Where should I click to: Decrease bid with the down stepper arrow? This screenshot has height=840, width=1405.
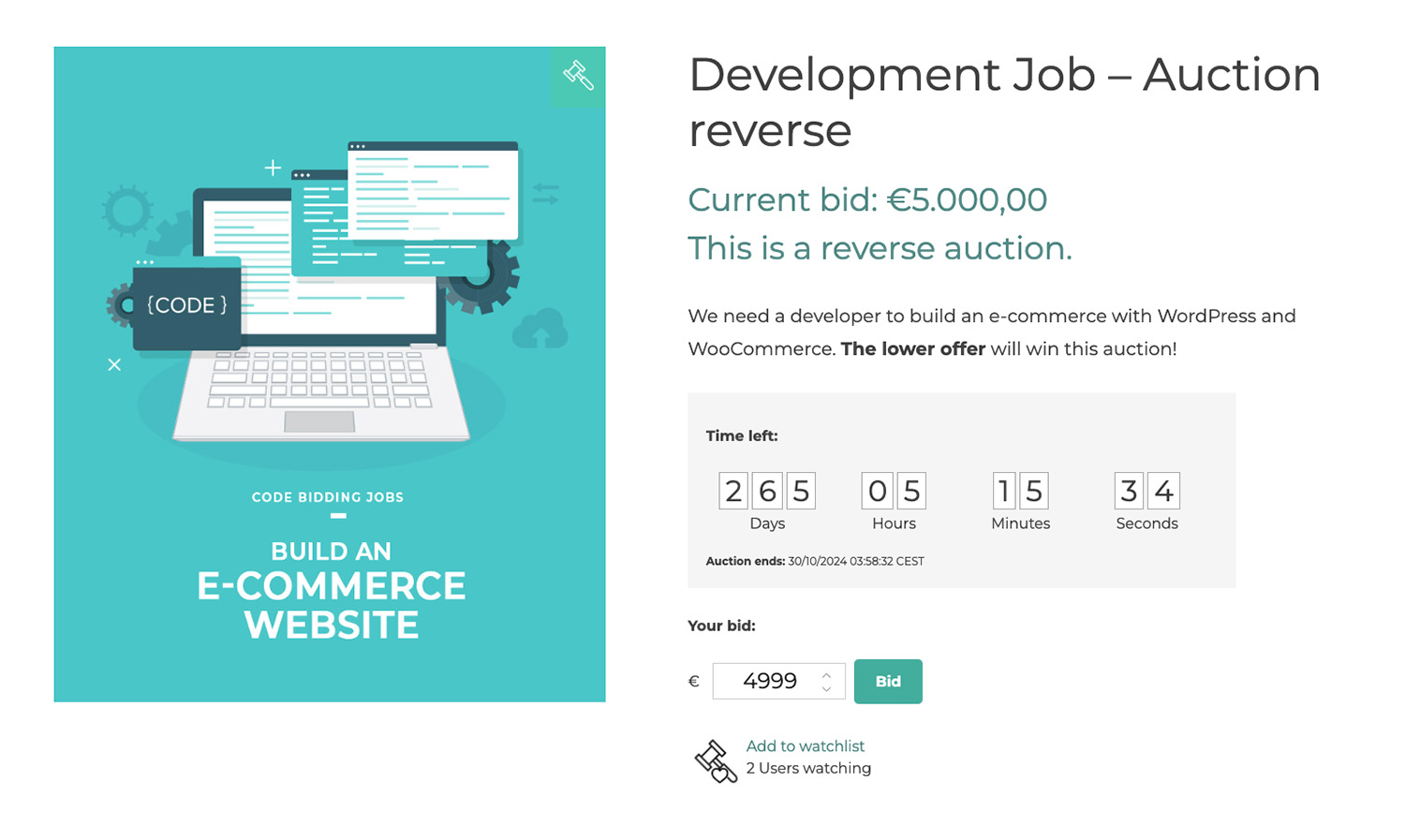(826, 689)
